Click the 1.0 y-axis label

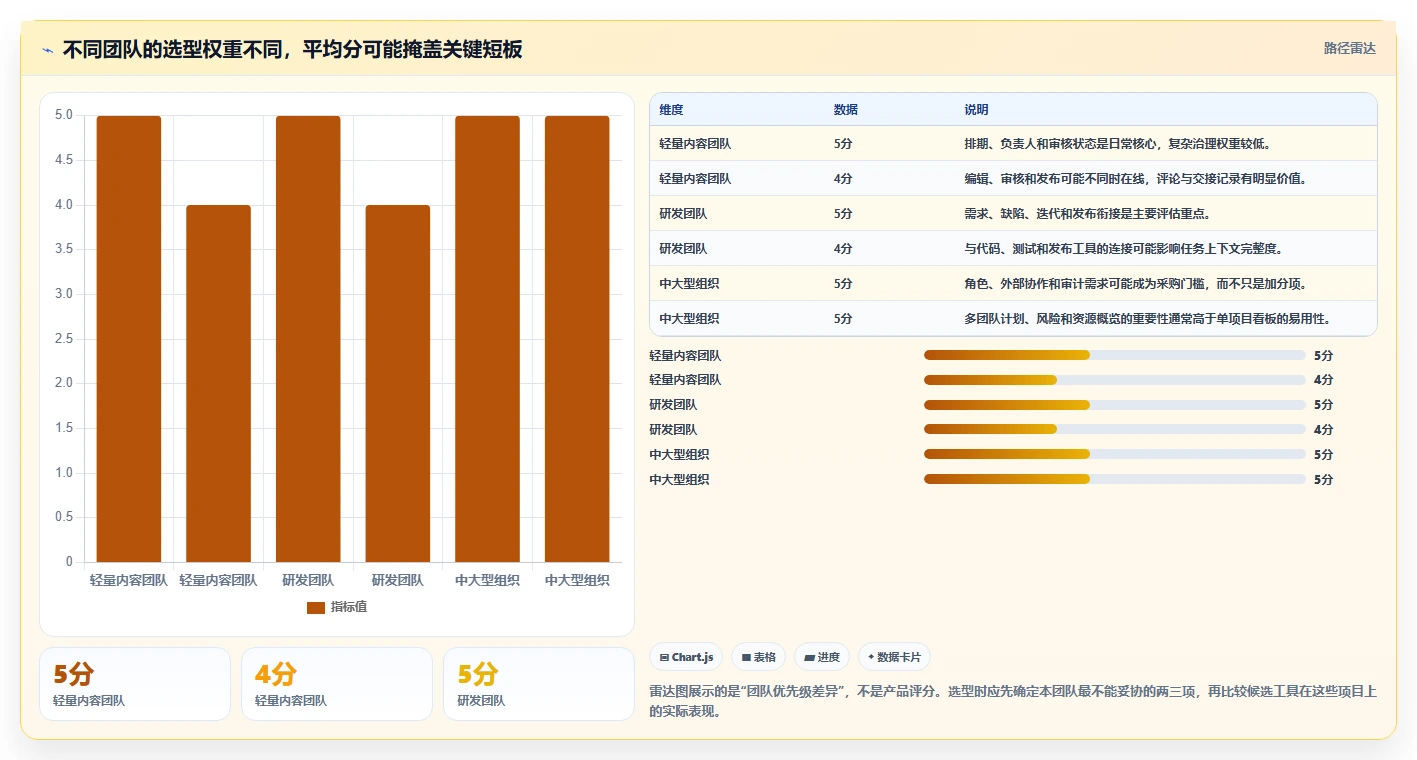point(63,473)
